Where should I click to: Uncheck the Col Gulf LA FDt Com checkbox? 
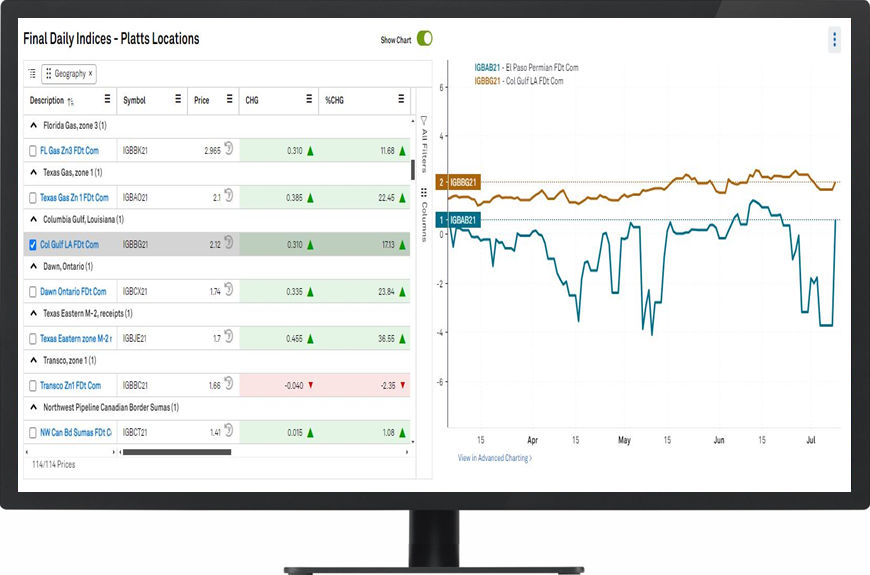tap(33, 244)
